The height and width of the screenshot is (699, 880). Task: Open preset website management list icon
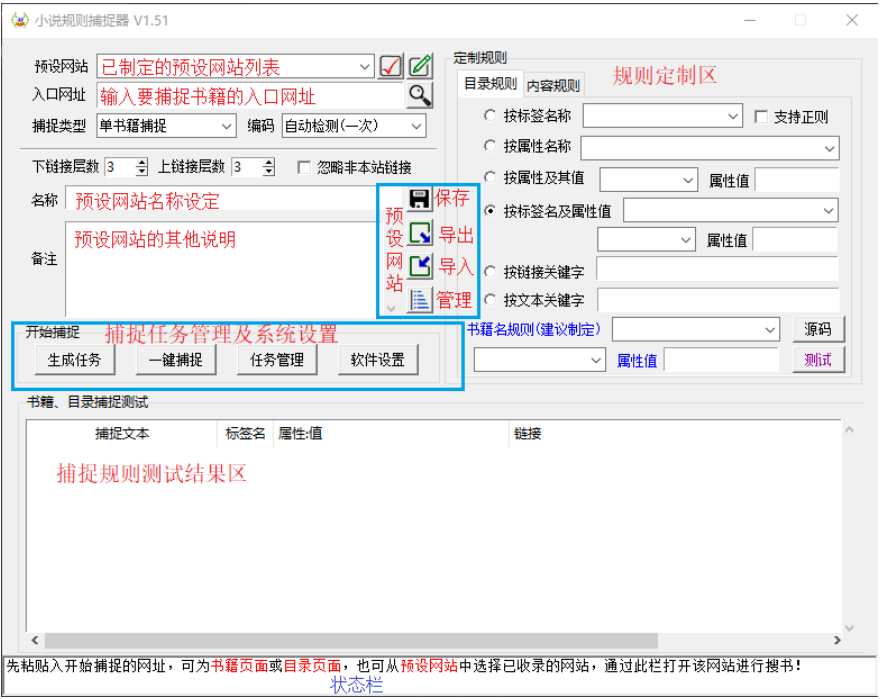point(420,299)
